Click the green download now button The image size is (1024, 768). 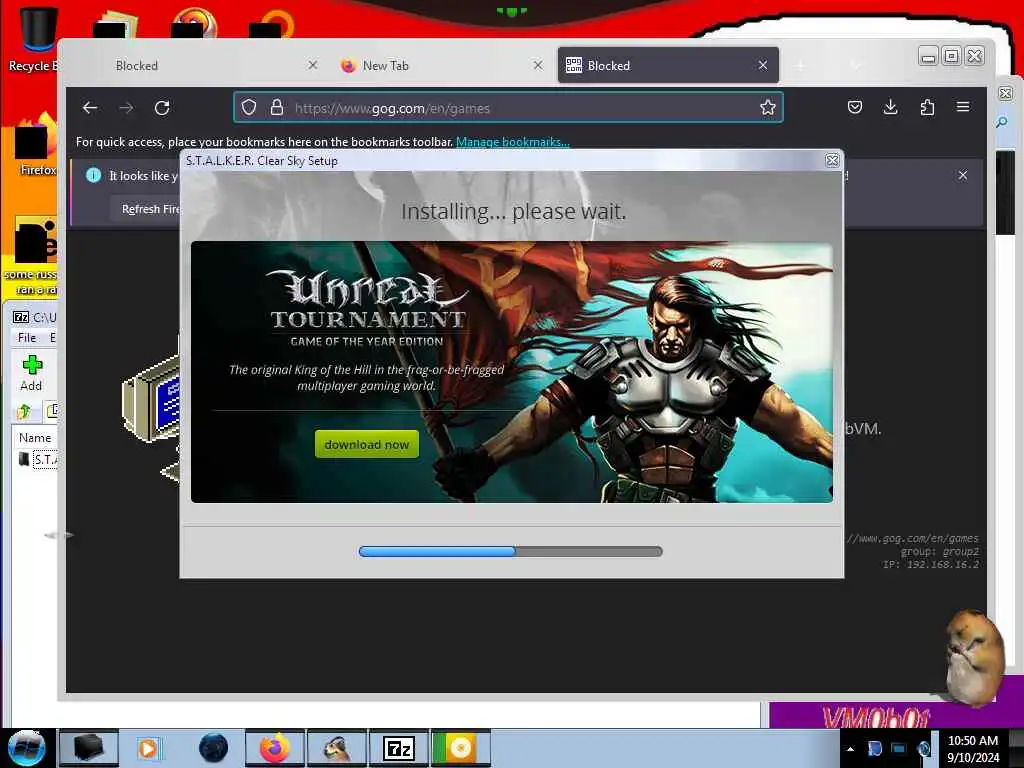click(x=366, y=444)
